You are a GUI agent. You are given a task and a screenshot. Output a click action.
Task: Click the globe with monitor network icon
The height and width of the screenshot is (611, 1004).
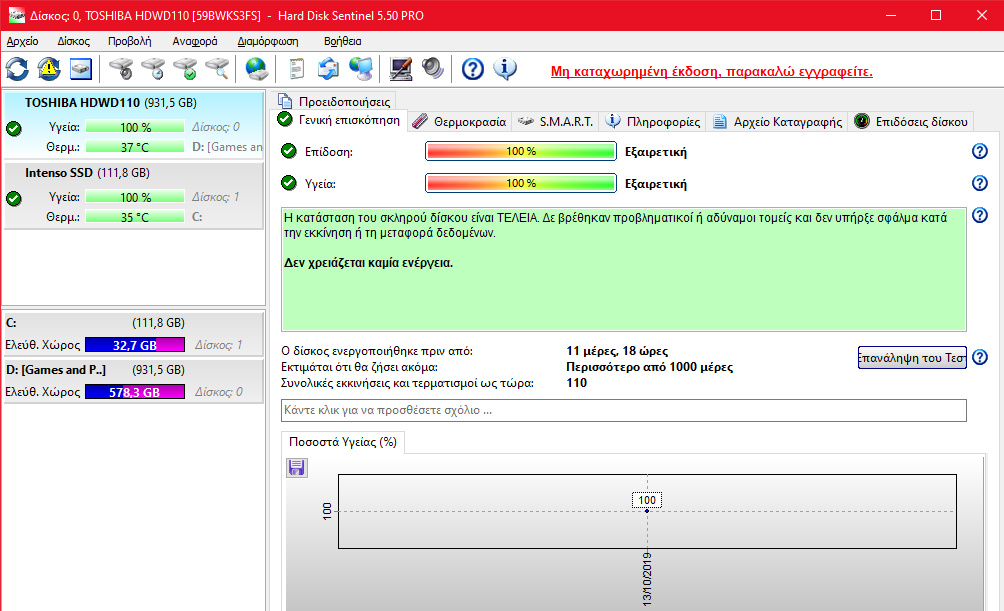[x=361, y=69]
